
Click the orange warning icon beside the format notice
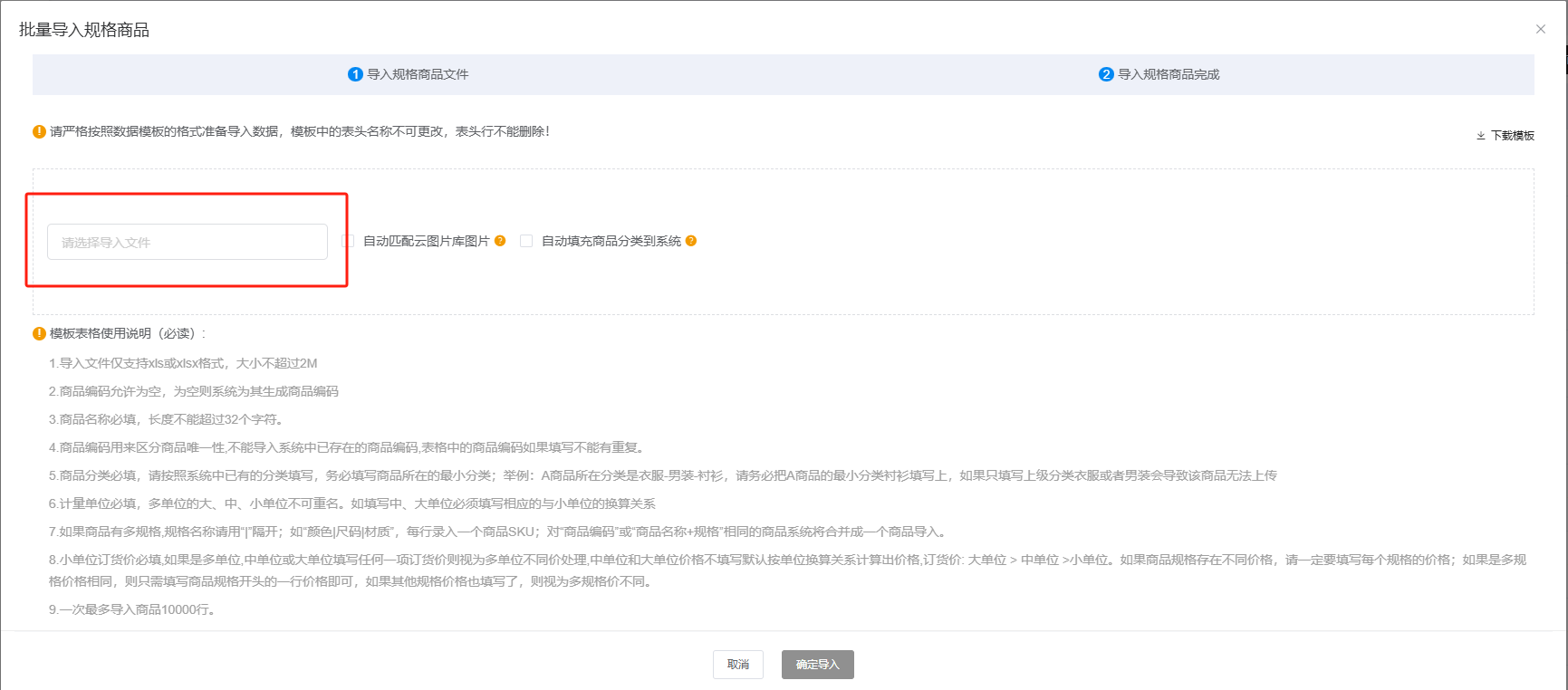(39, 131)
